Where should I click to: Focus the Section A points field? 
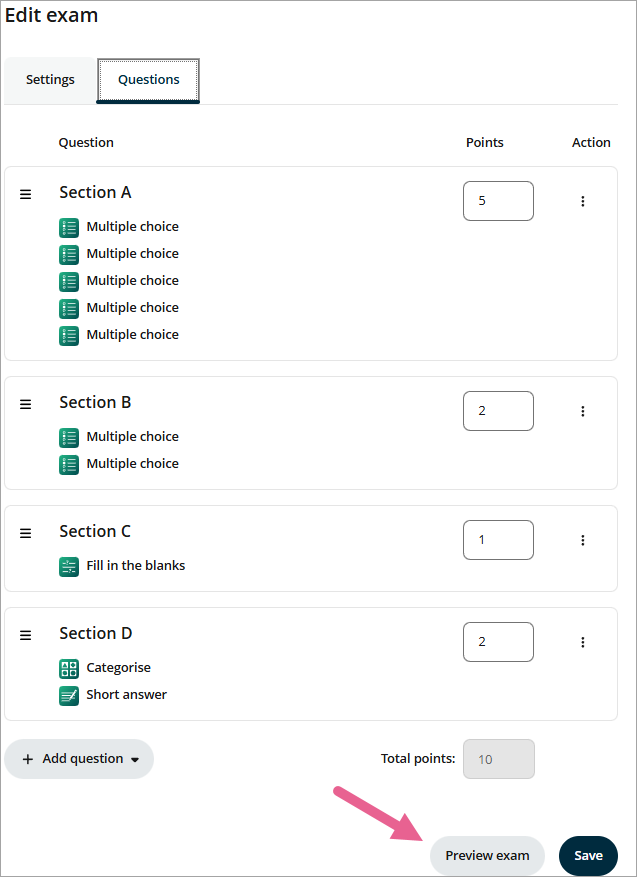[498, 201]
